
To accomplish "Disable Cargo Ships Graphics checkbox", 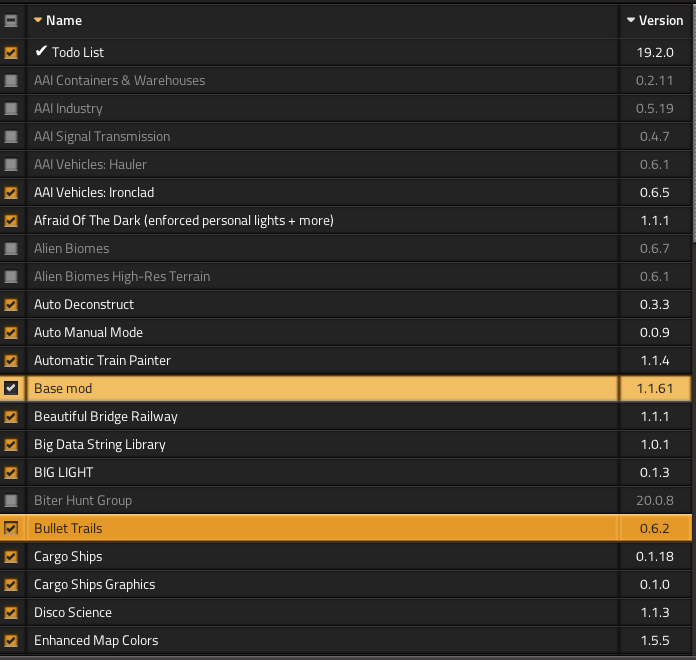I will pyautogui.click(x=11, y=584).
